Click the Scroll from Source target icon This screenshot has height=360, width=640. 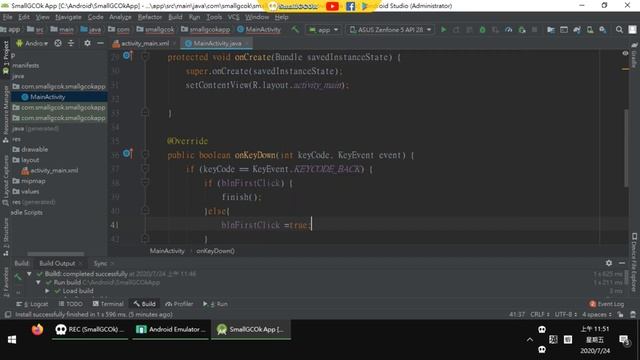coord(58,43)
